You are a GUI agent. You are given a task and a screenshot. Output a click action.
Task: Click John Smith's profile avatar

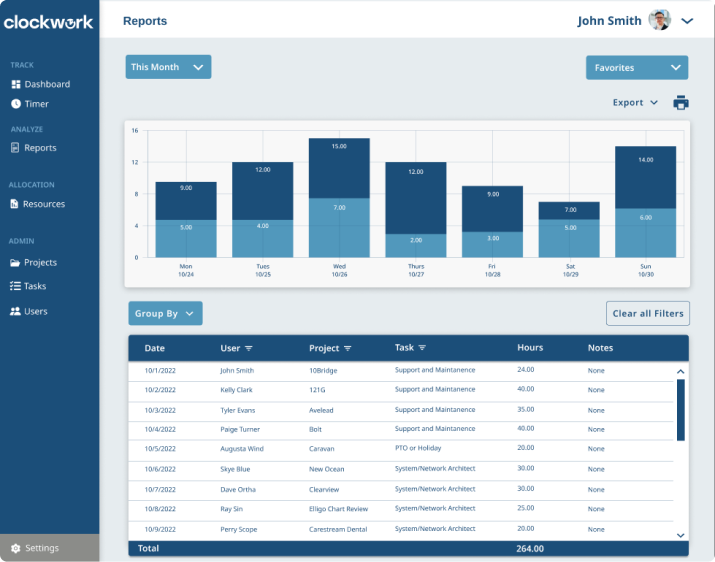point(659,20)
